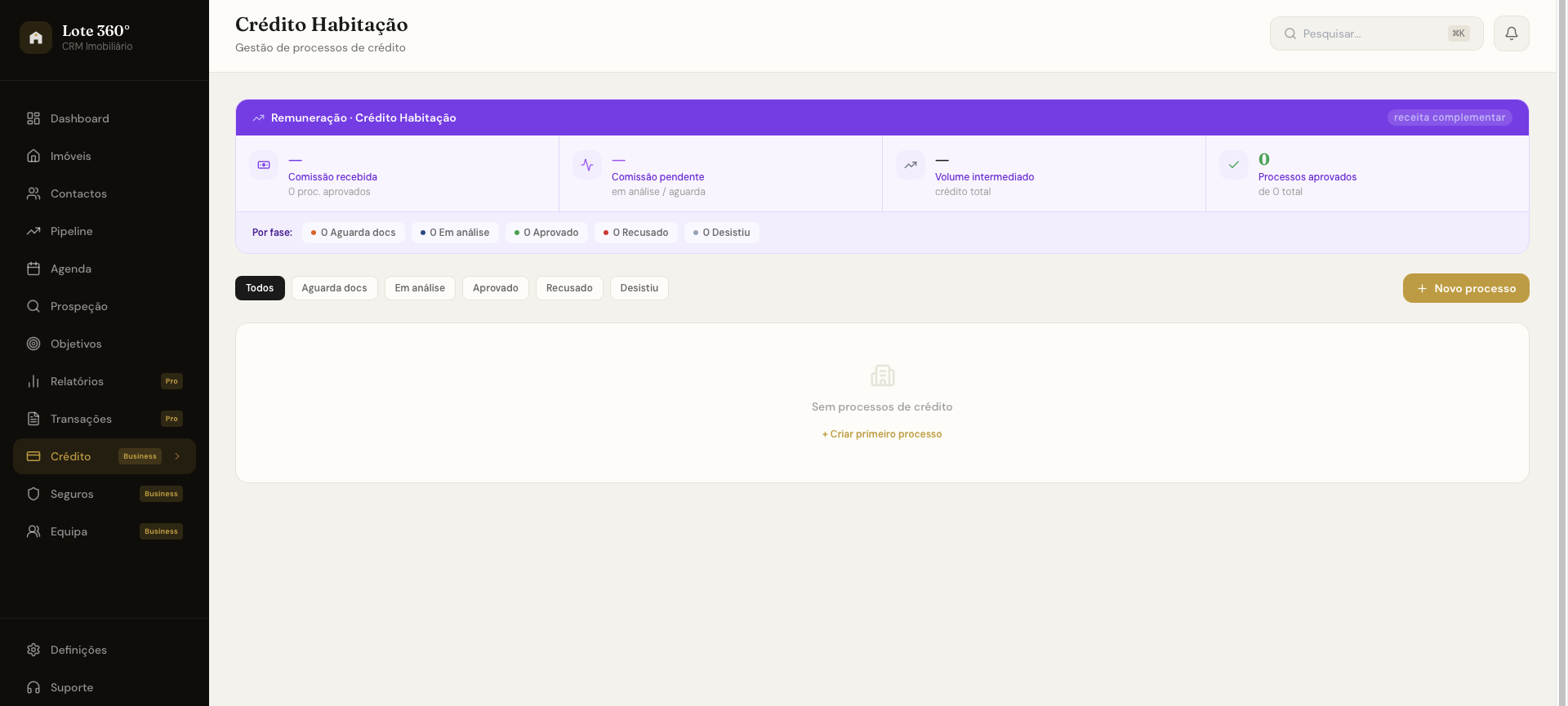Select the Todos filter tab

click(260, 288)
